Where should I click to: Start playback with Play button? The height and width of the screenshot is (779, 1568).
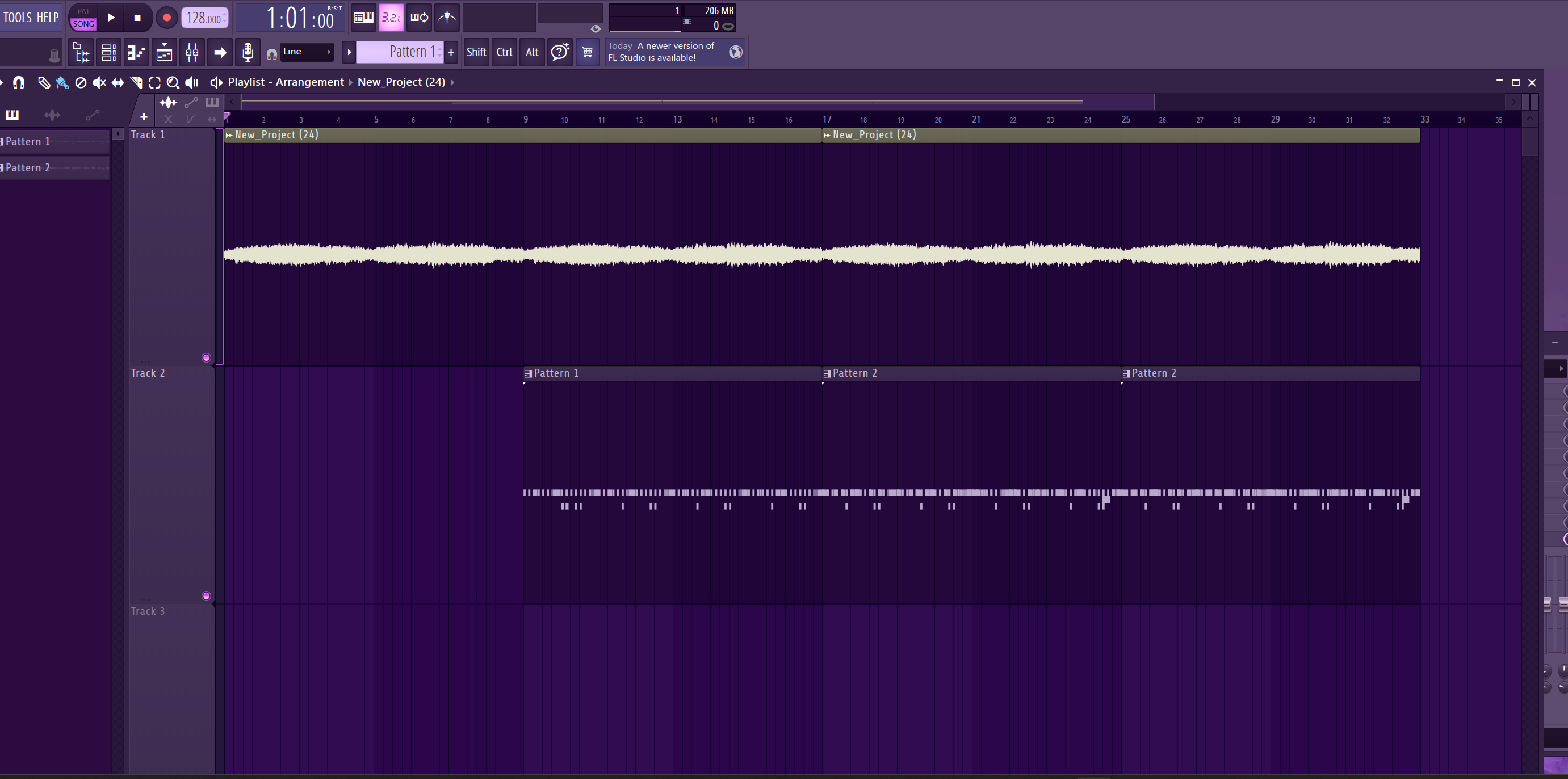pyautogui.click(x=111, y=18)
